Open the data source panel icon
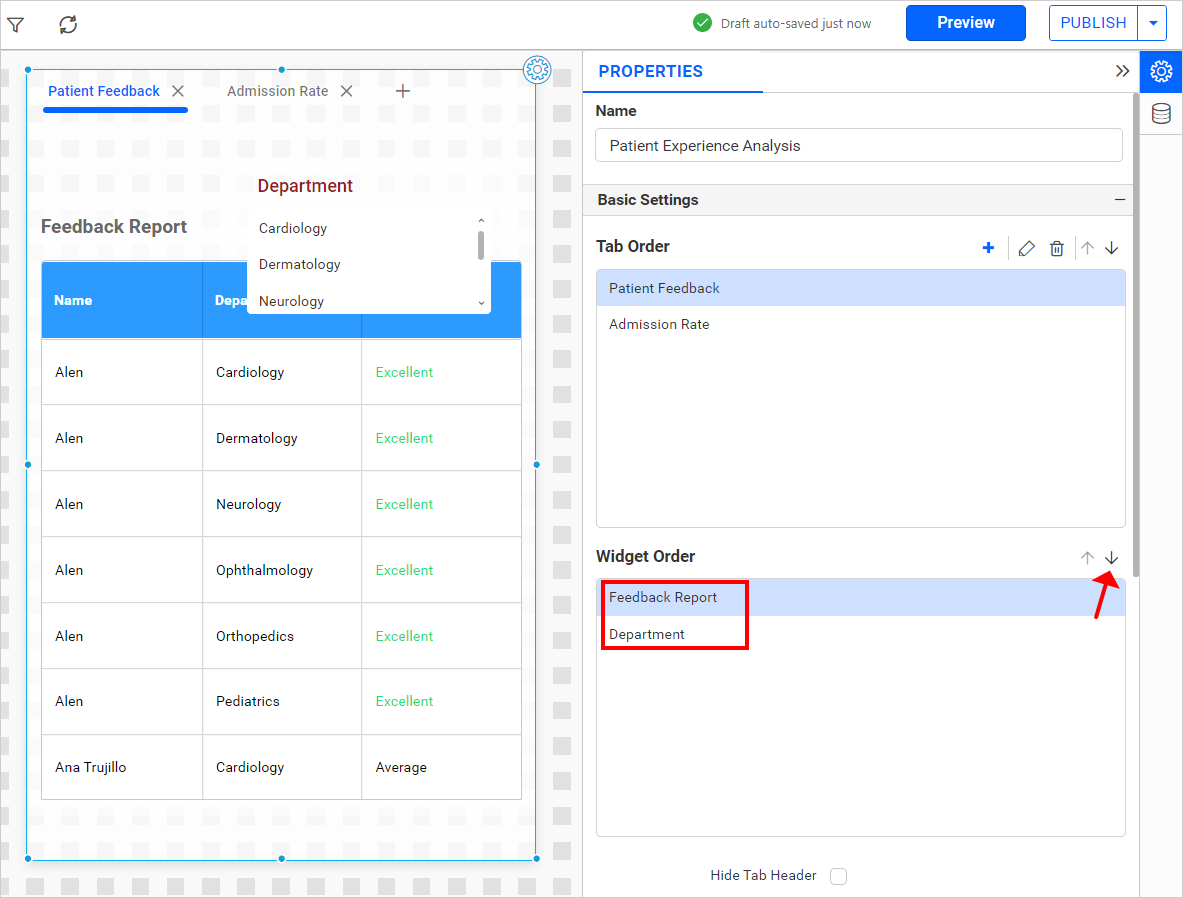Viewport: 1183px width, 898px height. (1161, 114)
